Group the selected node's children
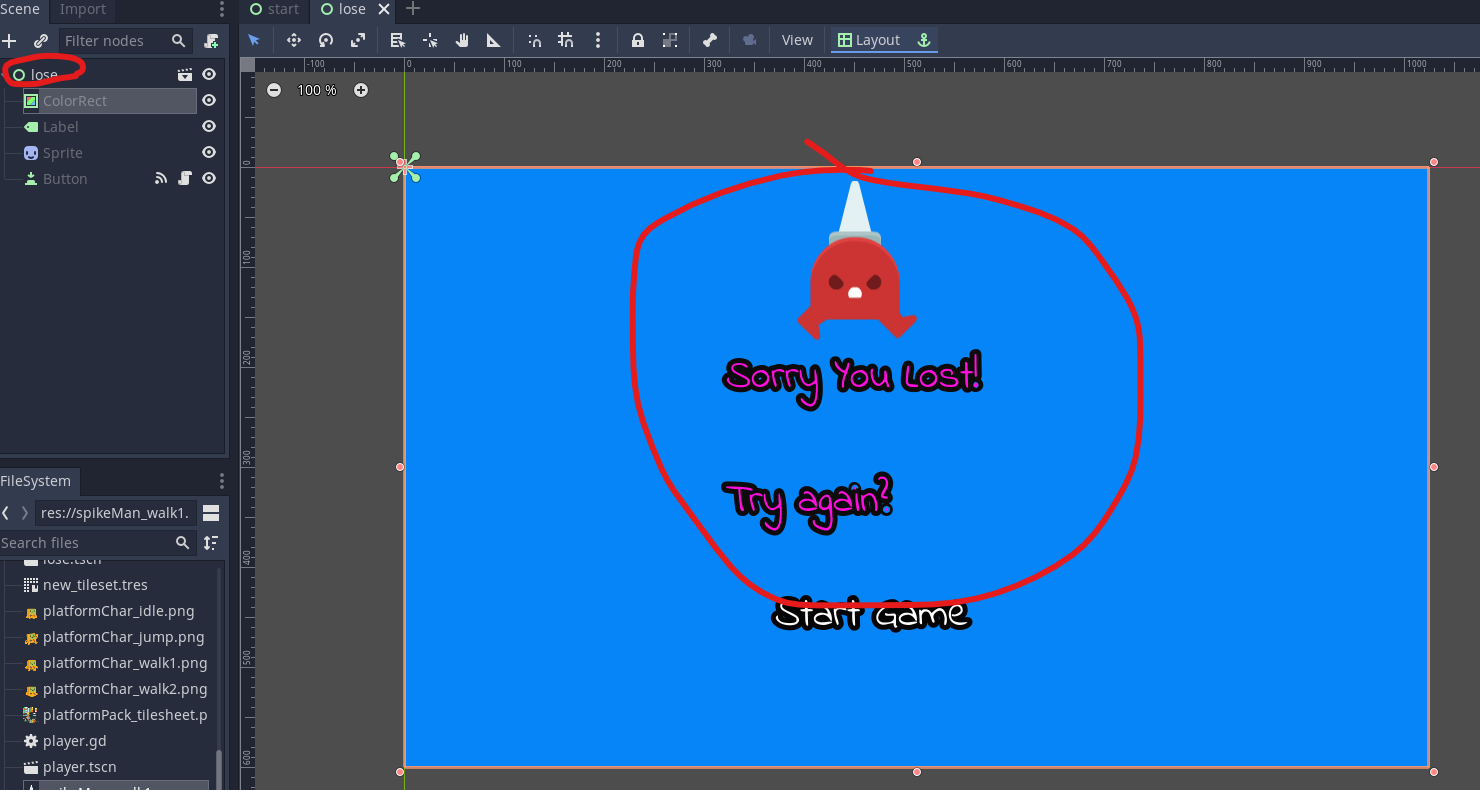Image resolution: width=1480 pixels, height=790 pixels. point(670,40)
